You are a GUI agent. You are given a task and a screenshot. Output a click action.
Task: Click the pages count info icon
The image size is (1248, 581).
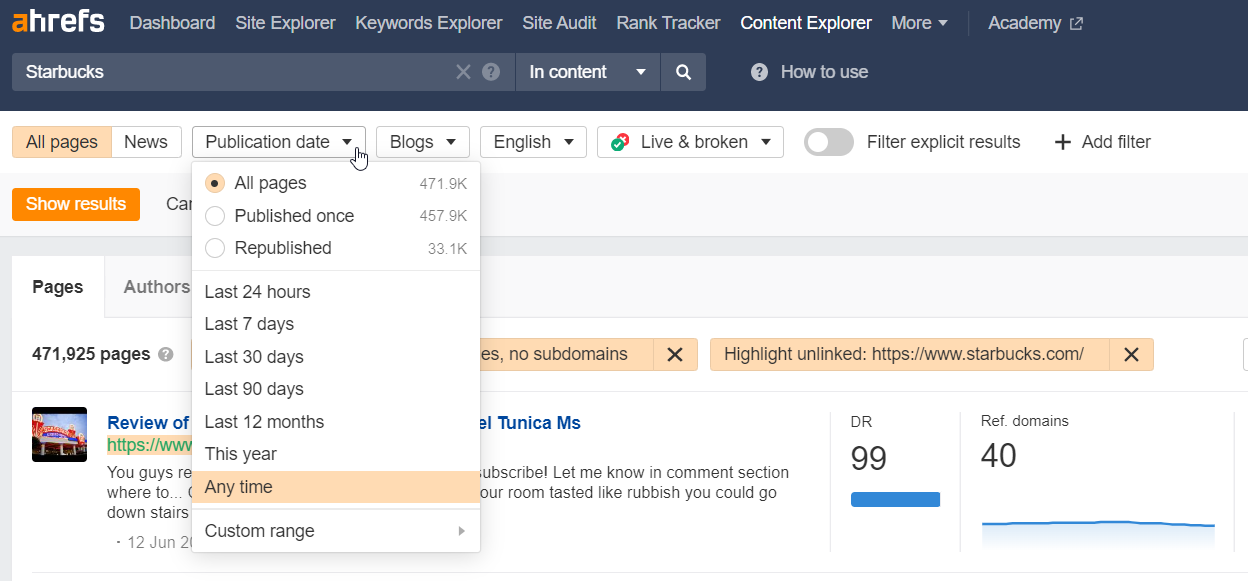(x=166, y=354)
